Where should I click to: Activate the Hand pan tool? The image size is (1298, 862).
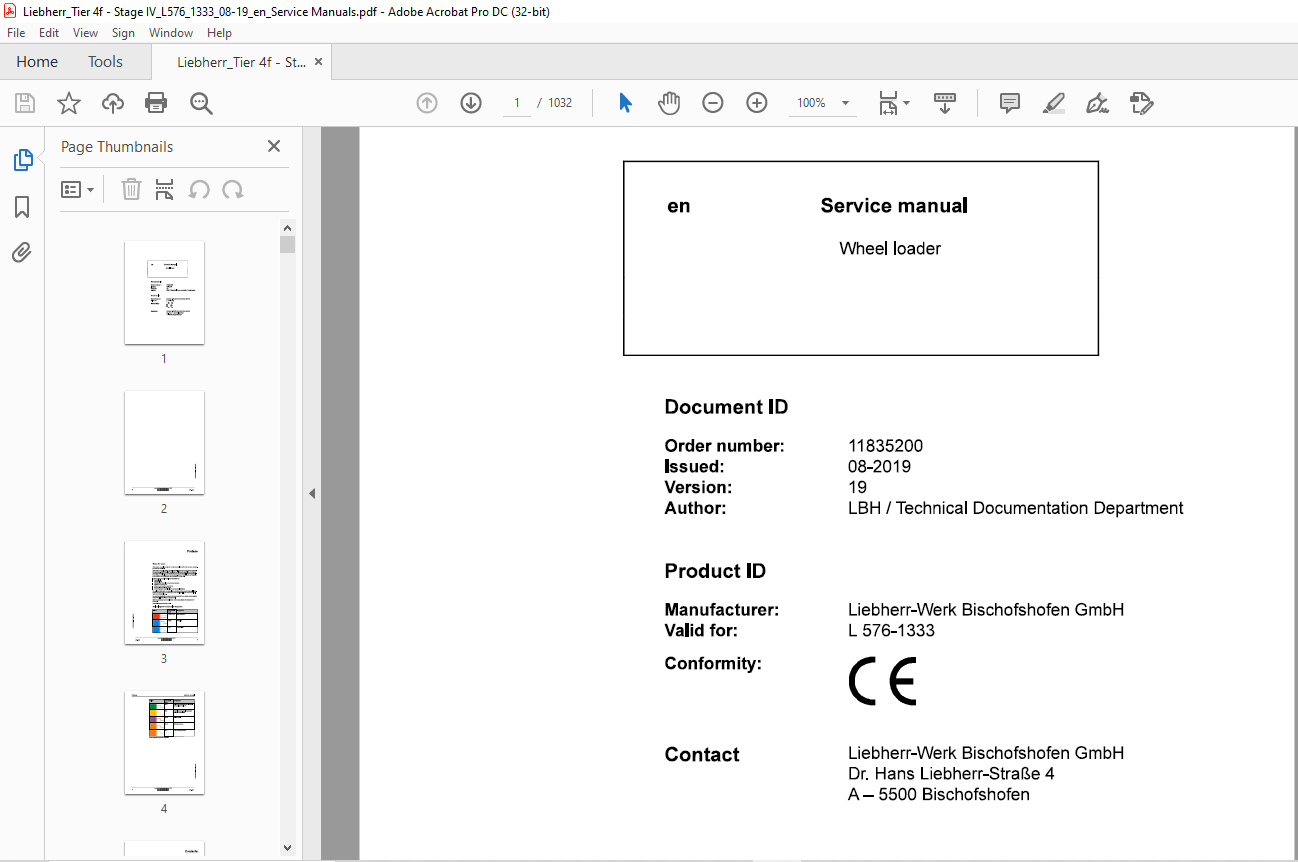tap(669, 103)
